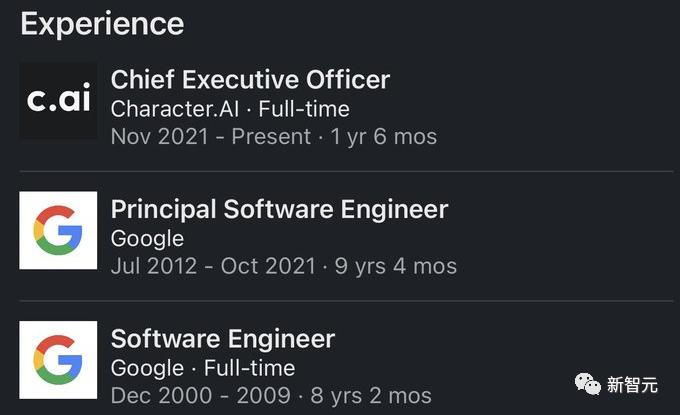Click Full-time label in Software Engineer entry
The height and width of the screenshot is (415, 680).
coord(249,368)
